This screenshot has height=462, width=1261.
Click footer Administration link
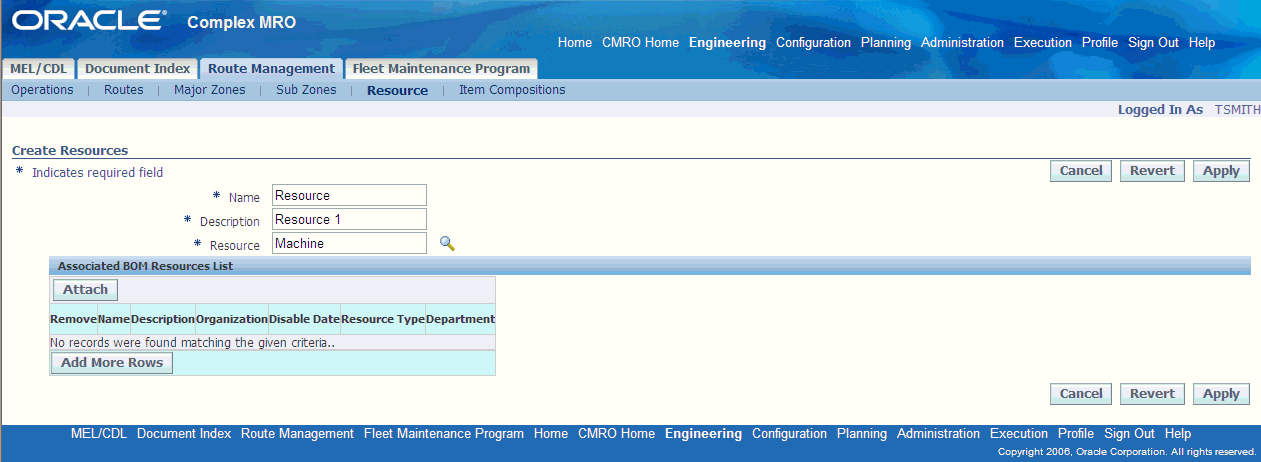938,434
